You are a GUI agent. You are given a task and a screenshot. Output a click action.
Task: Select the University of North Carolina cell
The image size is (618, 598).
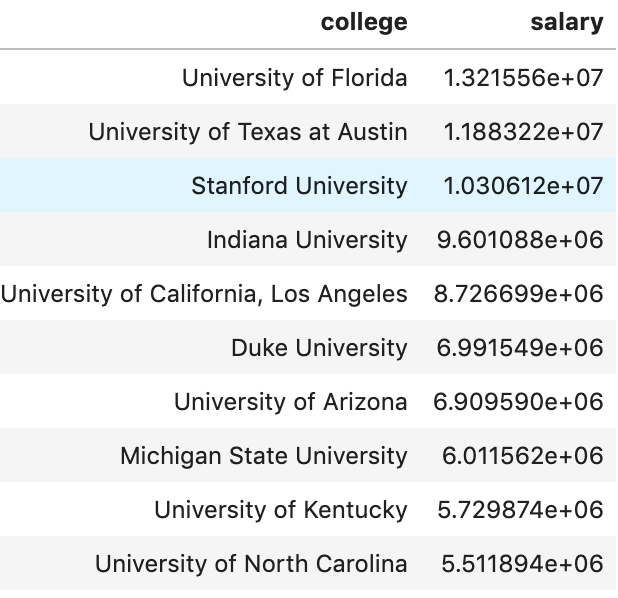click(x=251, y=564)
